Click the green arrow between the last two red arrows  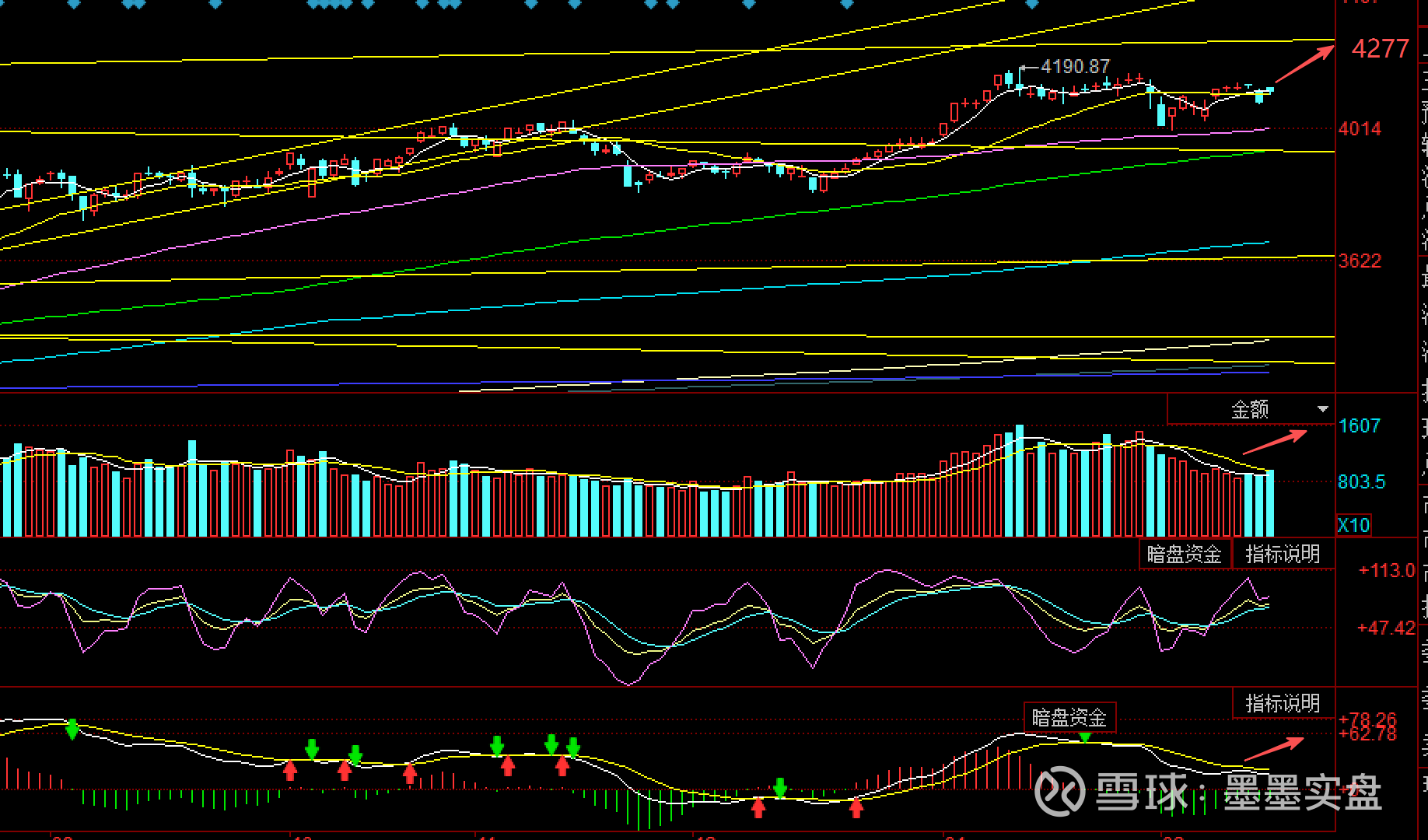(x=780, y=787)
